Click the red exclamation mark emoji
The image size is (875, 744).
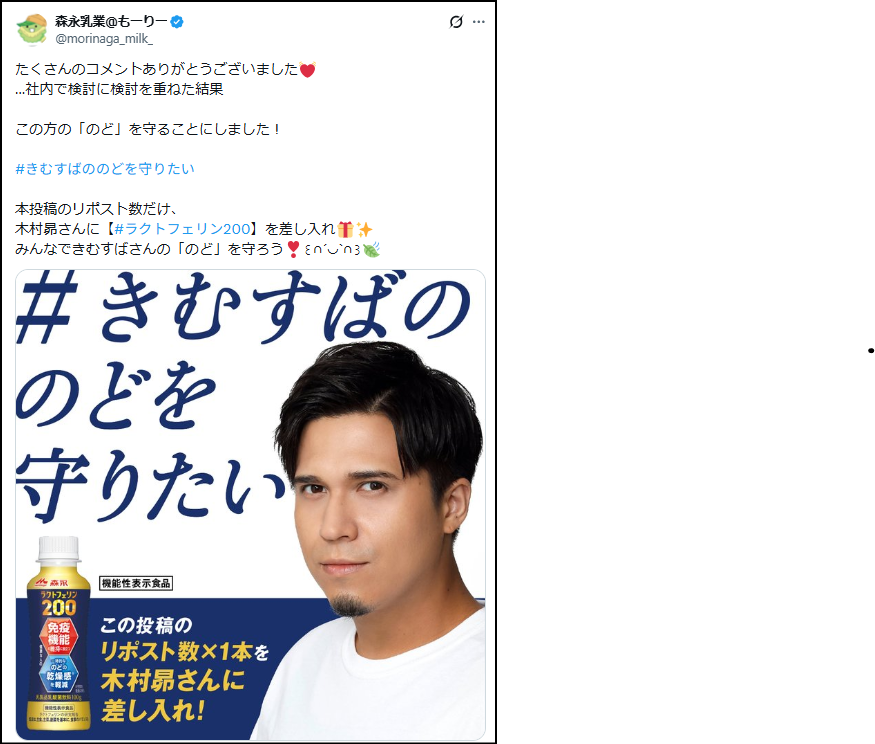click(294, 249)
